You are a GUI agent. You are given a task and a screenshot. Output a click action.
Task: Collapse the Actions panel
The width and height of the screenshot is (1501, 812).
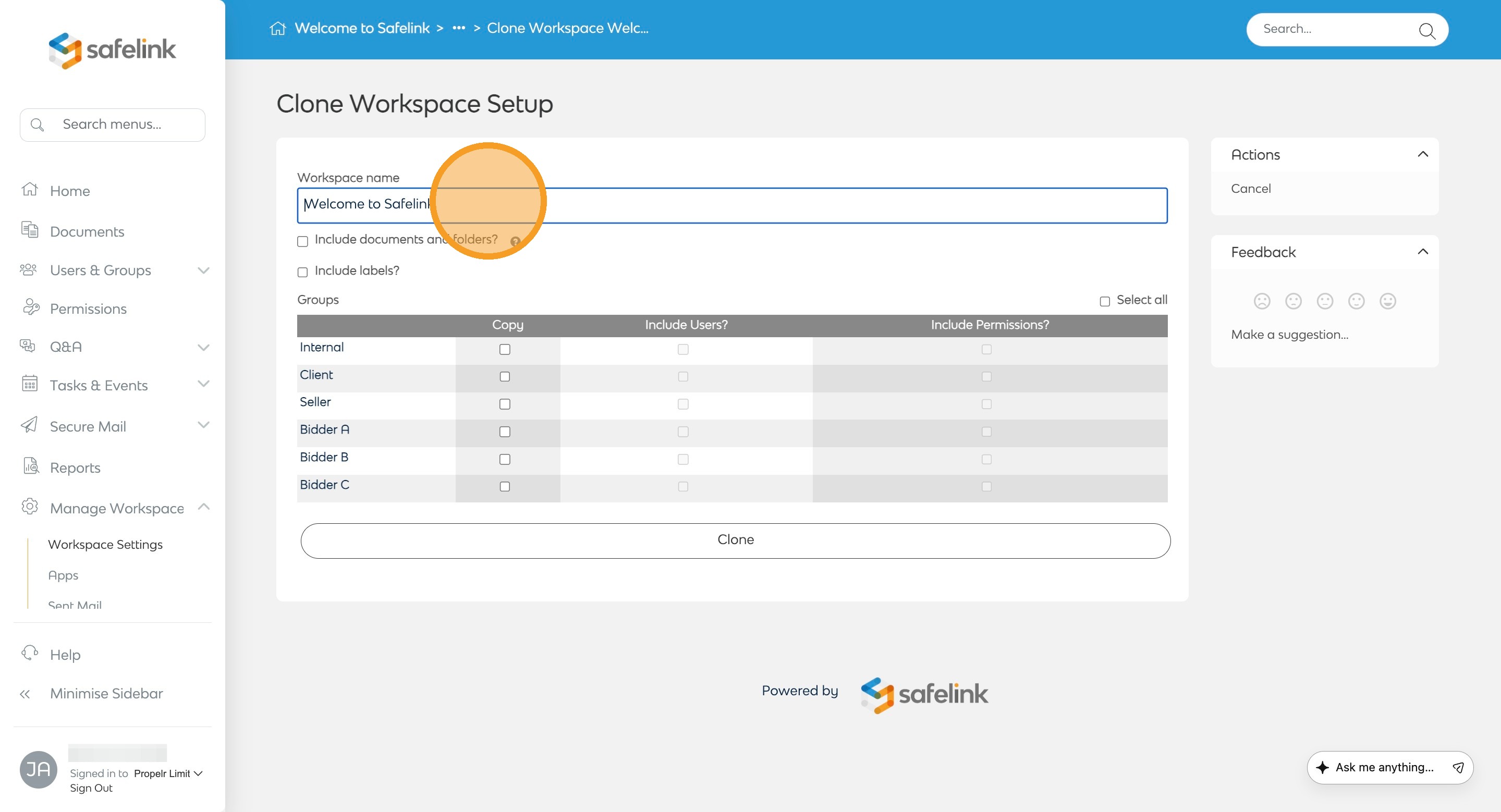pyautogui.click(x=1422, y=154)
